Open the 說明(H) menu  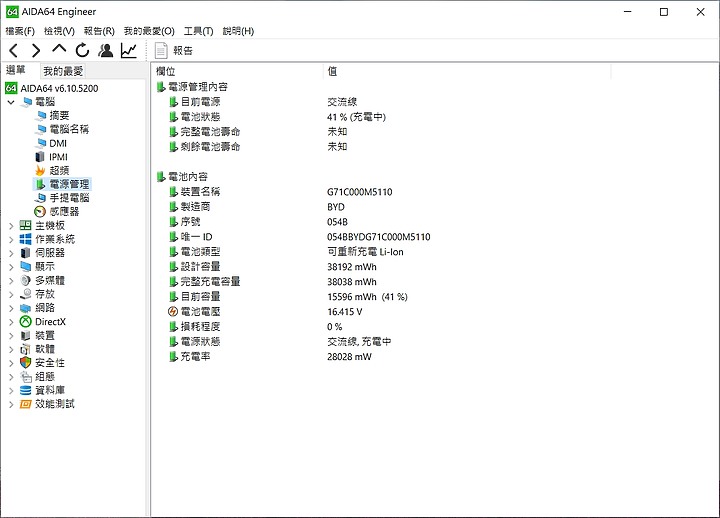pos(238,31)
